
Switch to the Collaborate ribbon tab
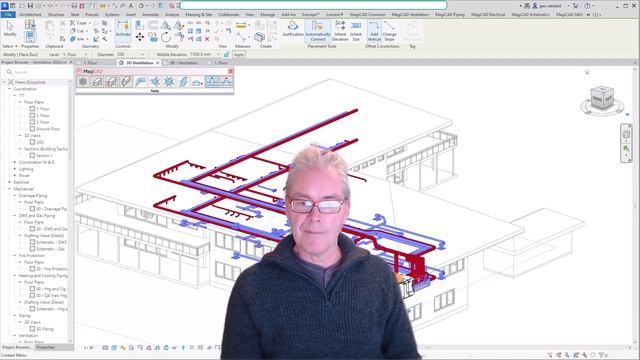pos(229,14)
